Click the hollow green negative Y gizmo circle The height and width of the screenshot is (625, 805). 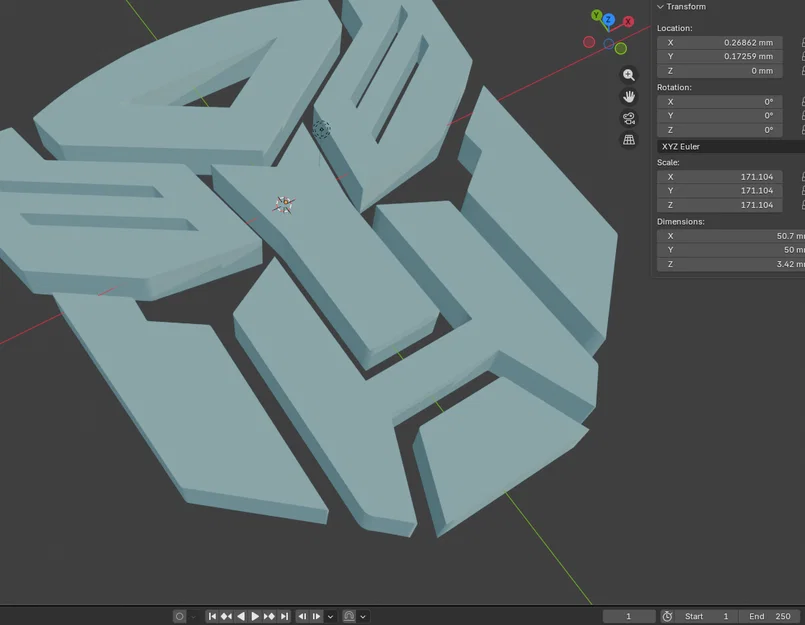pos(621,49)
